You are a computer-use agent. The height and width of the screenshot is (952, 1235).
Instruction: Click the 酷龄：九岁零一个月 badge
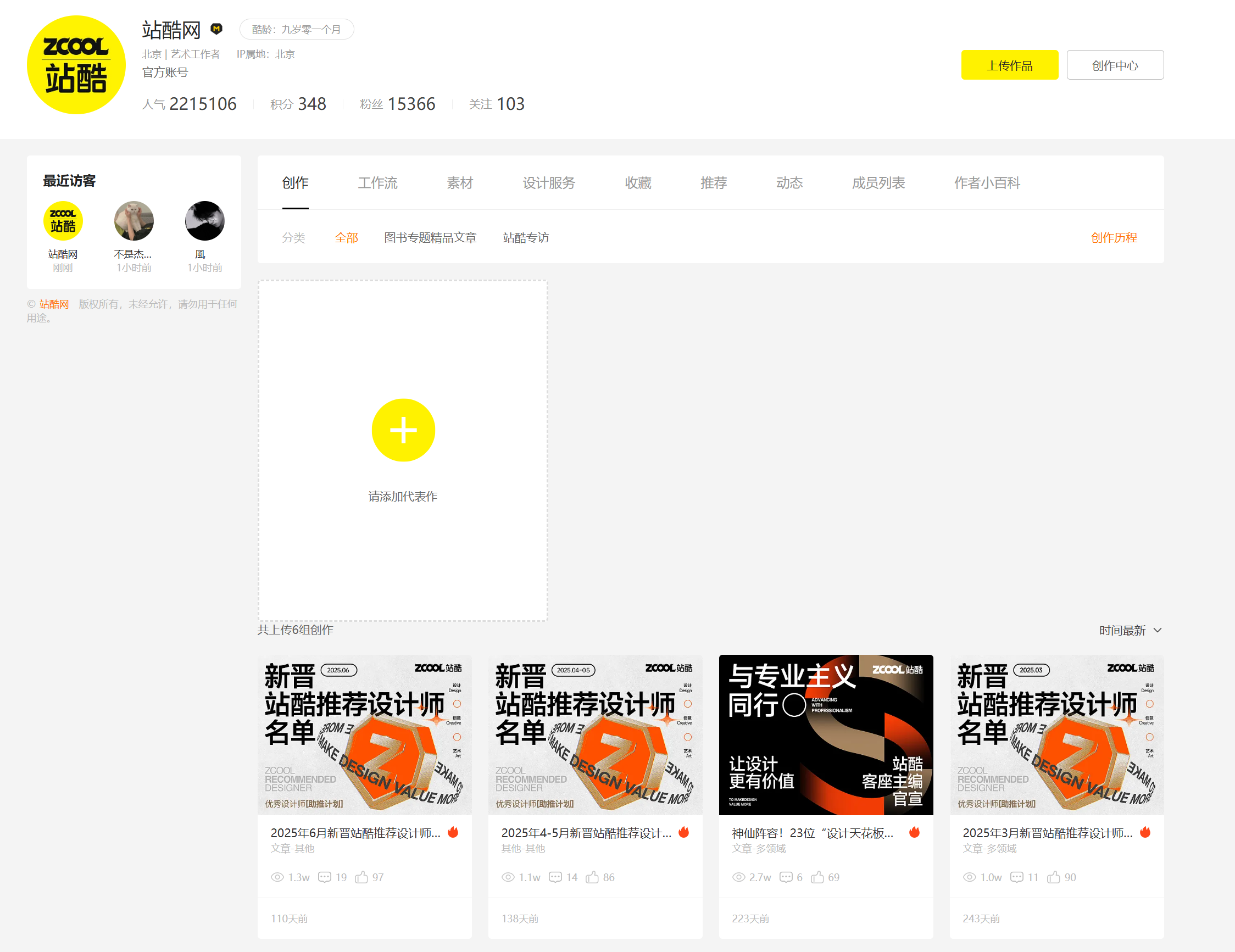pyautogui.click(x=296, y=30)
